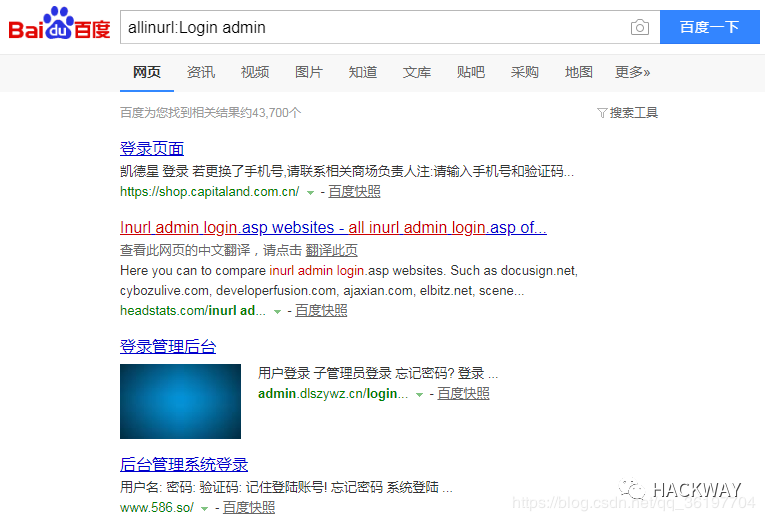
Task: Go to the 贴吧 tab
Action: pos(471,72)
